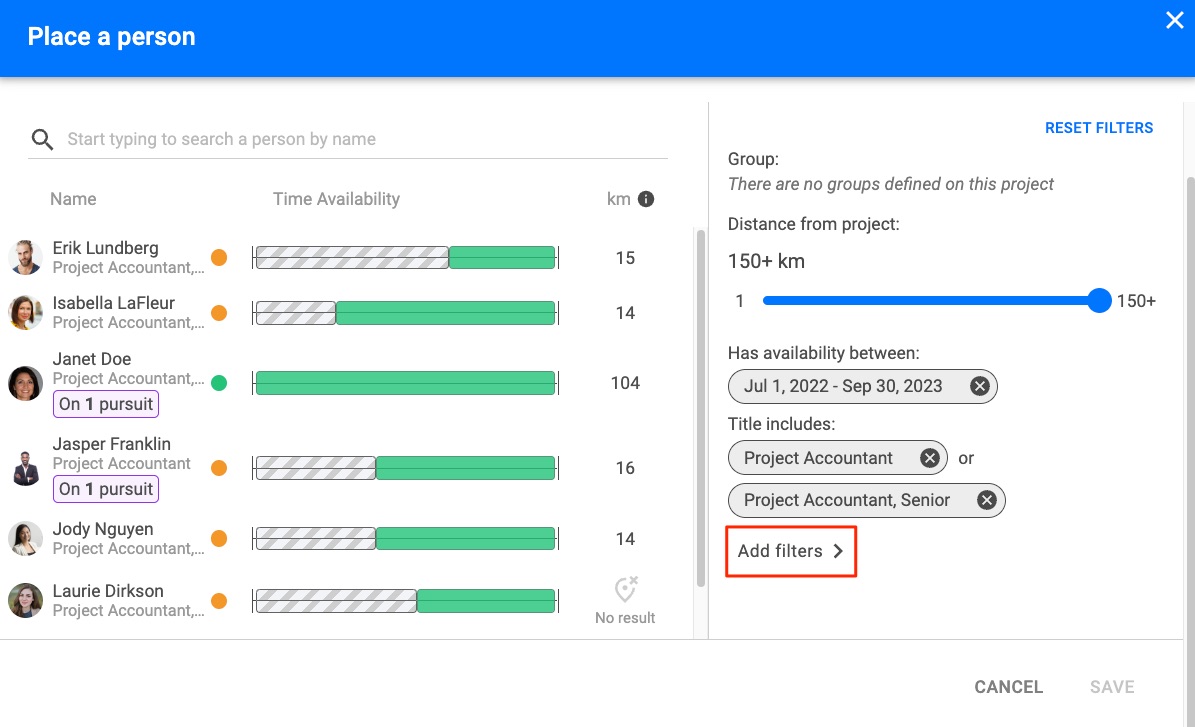Open the availability date range chip

tap(862, 386)
